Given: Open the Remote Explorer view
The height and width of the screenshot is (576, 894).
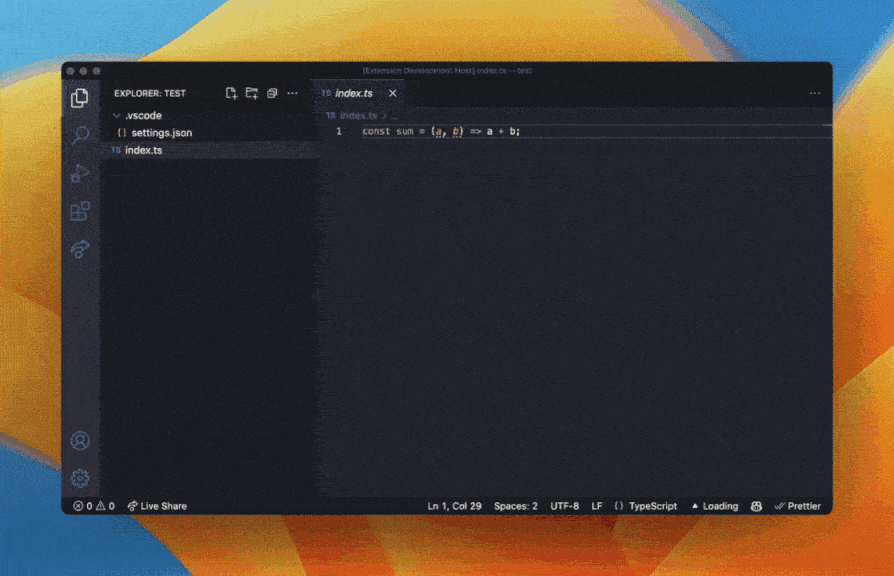Looking at the screenshot, I should tap(80, 249).
